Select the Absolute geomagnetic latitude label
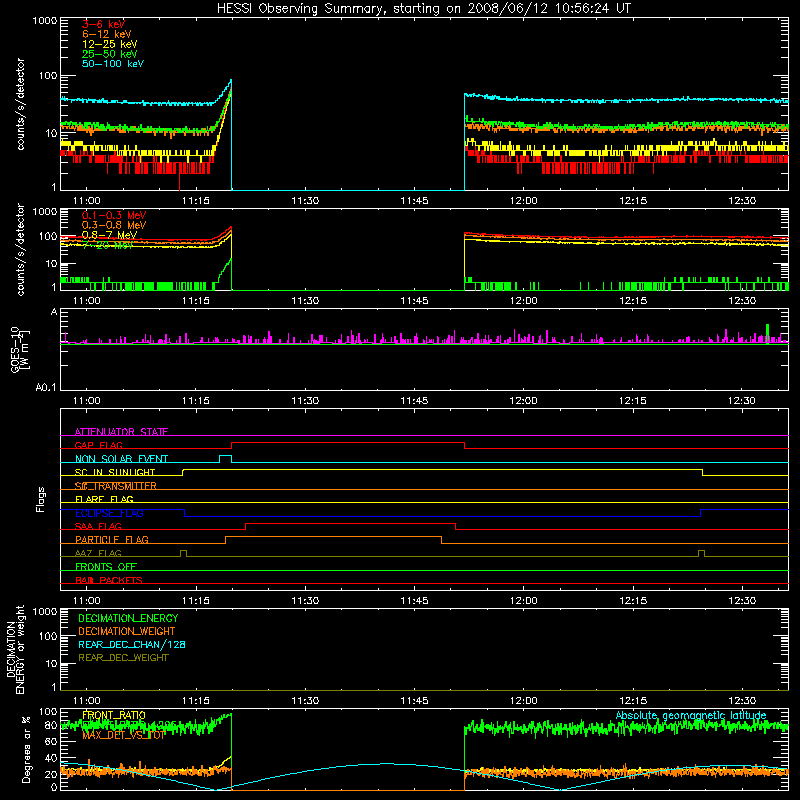The height and width of the screenshot is (800, 800). [691, 715]
